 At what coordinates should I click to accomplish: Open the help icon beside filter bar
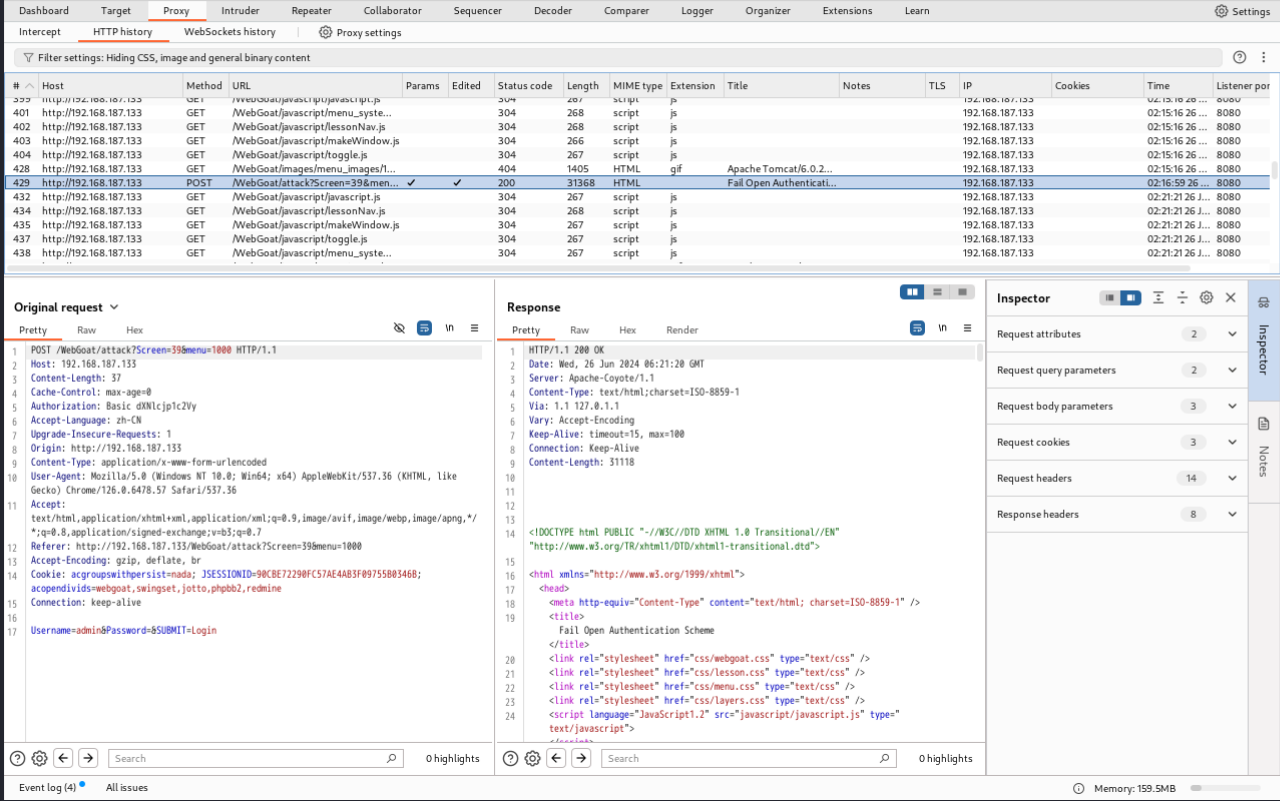click(1240, 58)
